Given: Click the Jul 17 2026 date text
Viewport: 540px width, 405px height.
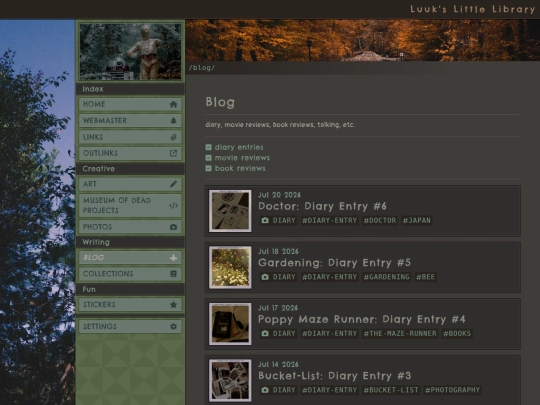Looking at the screenshot, I should click(278, 308).
